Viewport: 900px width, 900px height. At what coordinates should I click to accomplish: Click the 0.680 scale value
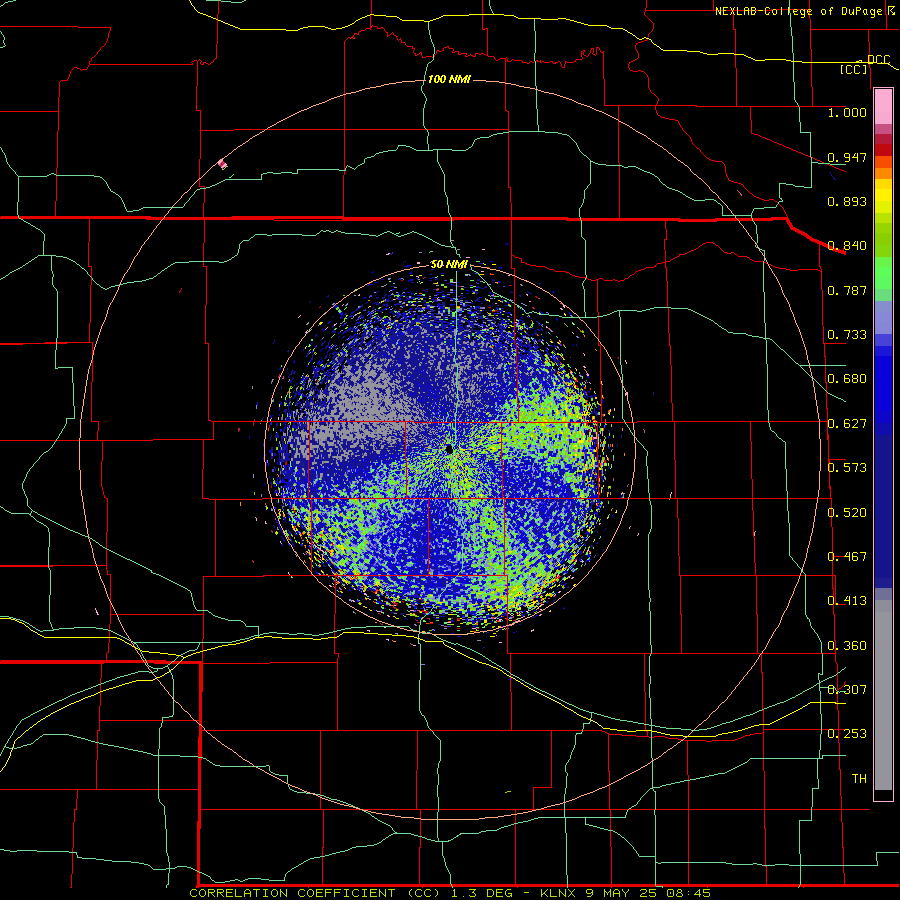click(847, 379)
